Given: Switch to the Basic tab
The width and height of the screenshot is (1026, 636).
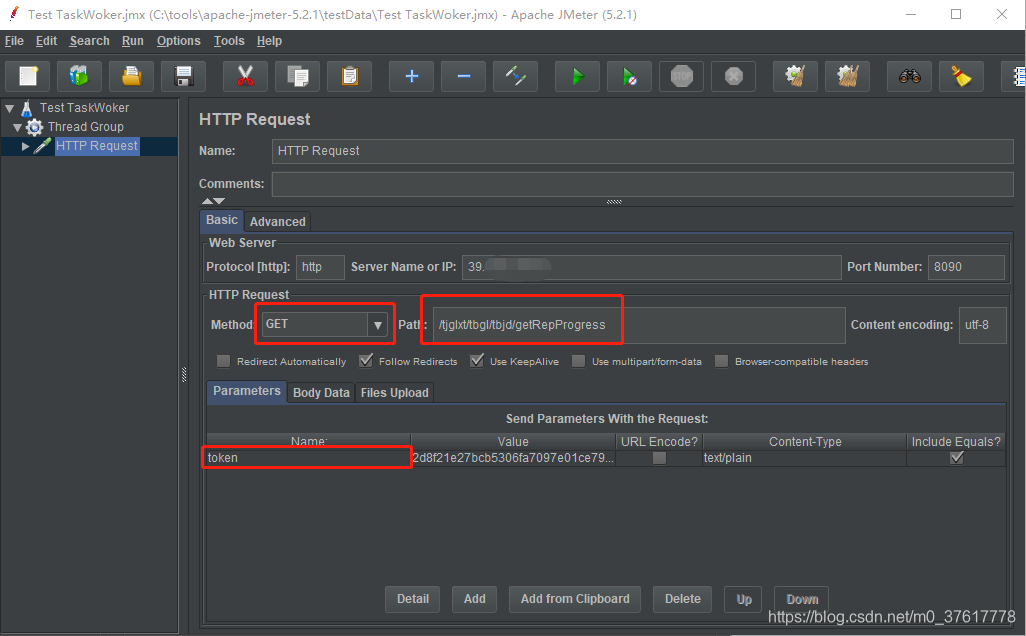Looking at the screenshot, I should tap(222, 221).
